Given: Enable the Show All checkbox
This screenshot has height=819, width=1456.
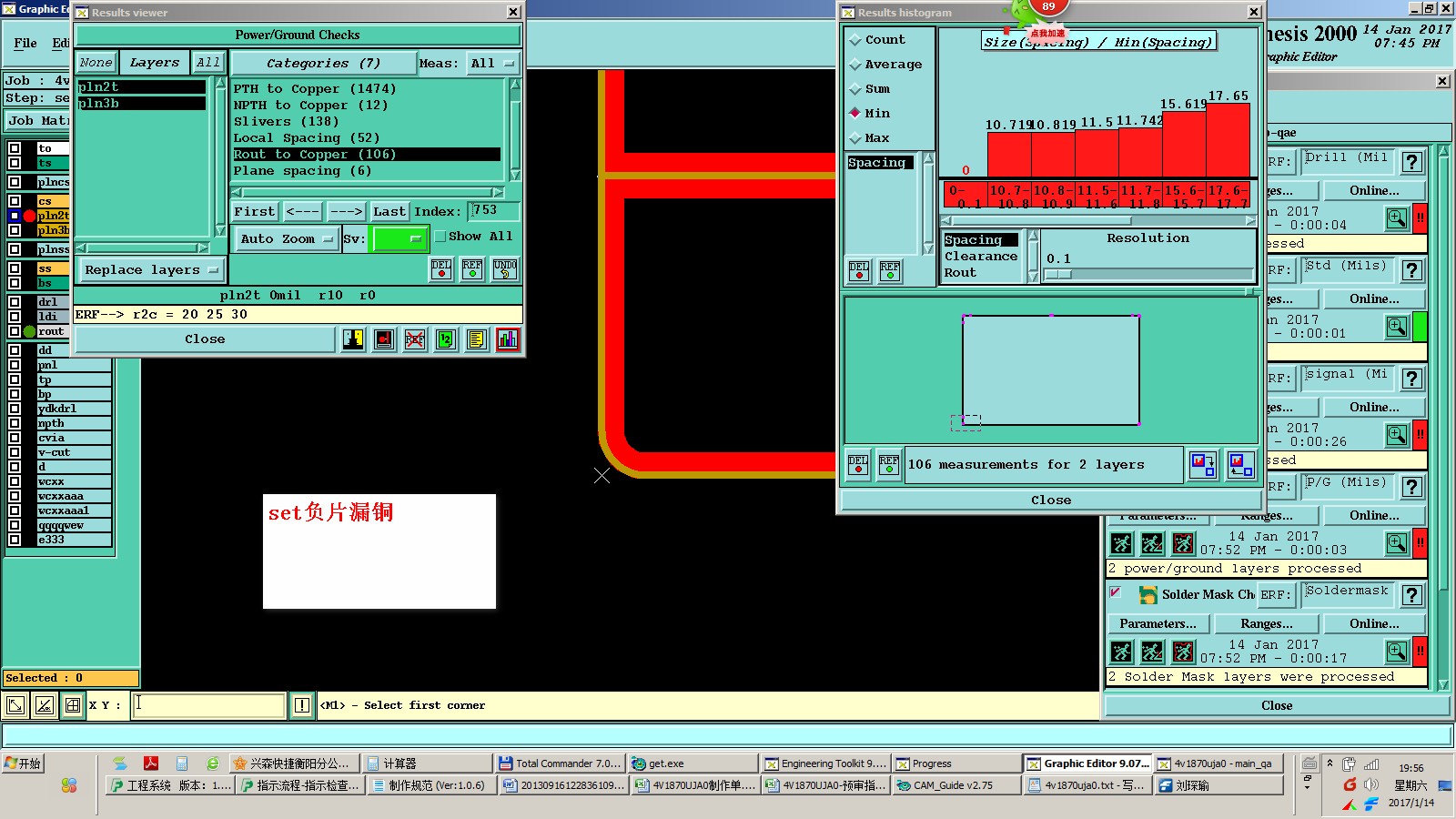Looking at the screenshot, I should 440,237.
